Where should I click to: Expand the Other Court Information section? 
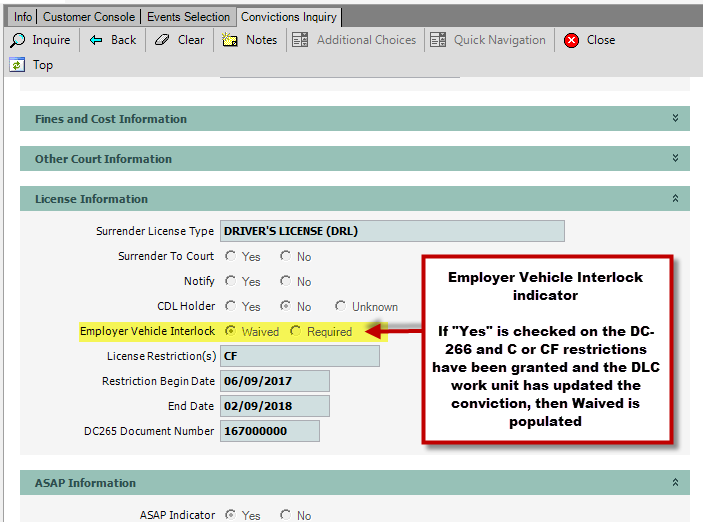(x=676, y=159)
